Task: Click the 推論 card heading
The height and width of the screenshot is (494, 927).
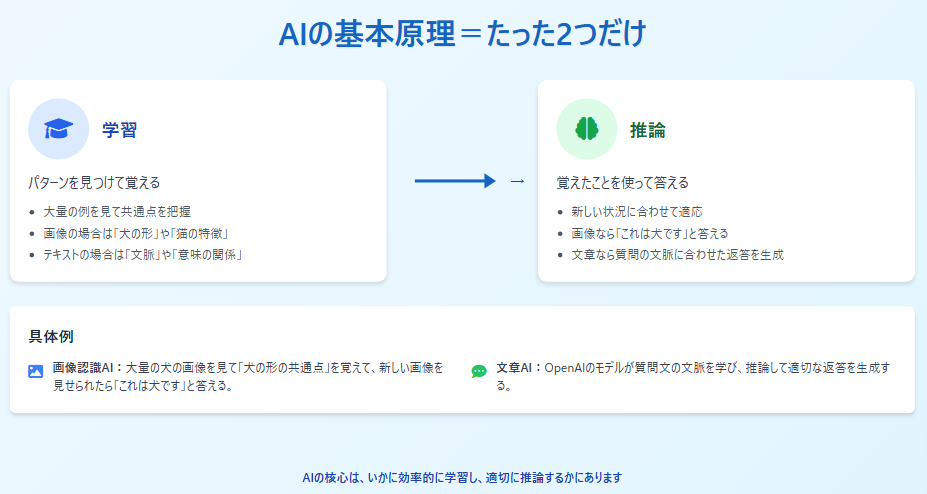Action: (647, 130)
